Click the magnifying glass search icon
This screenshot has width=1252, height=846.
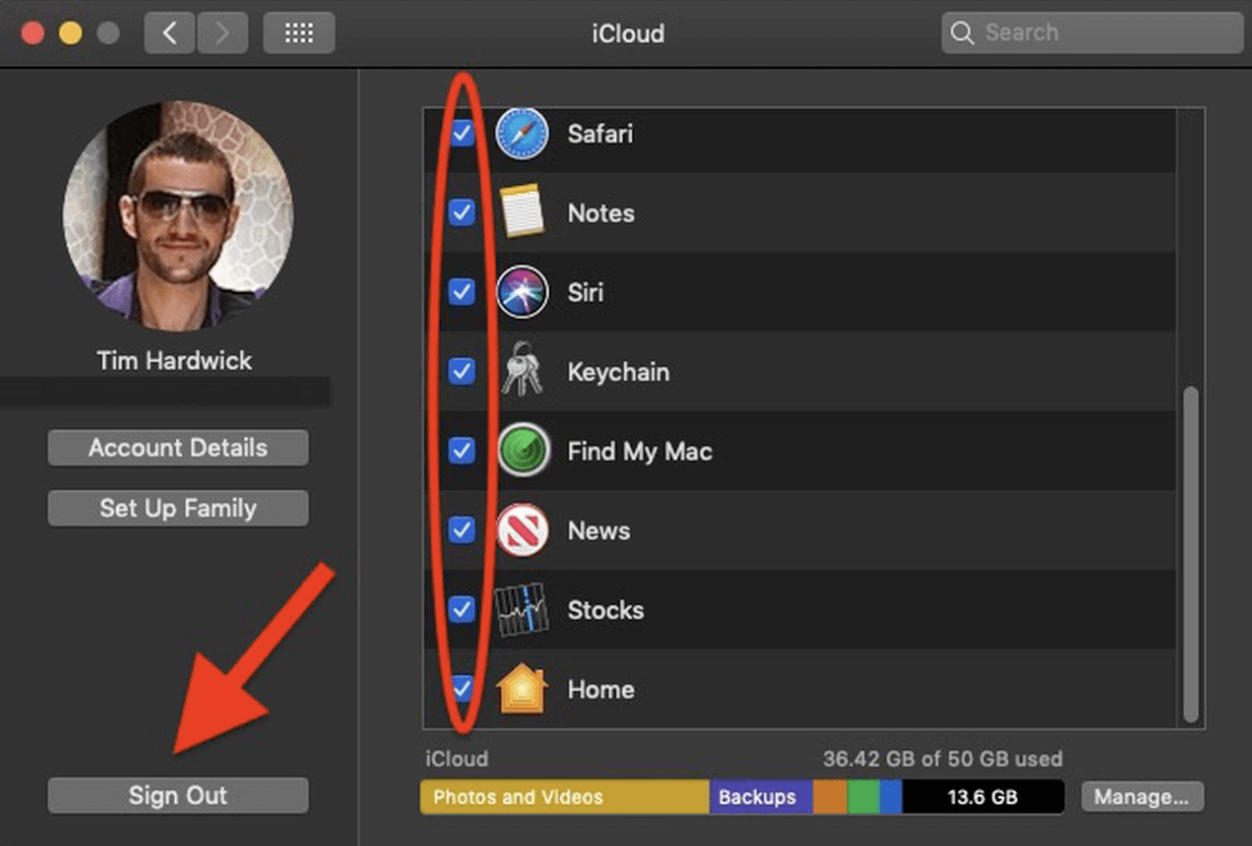click(x=962, y=32)
